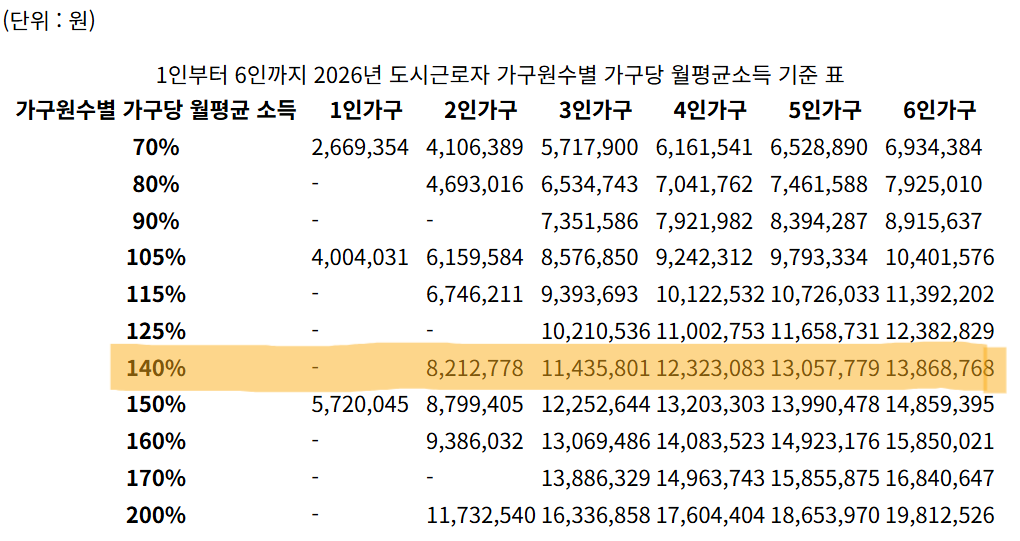Click the 115% row label
1020x541 pixels.
point(155,295)
